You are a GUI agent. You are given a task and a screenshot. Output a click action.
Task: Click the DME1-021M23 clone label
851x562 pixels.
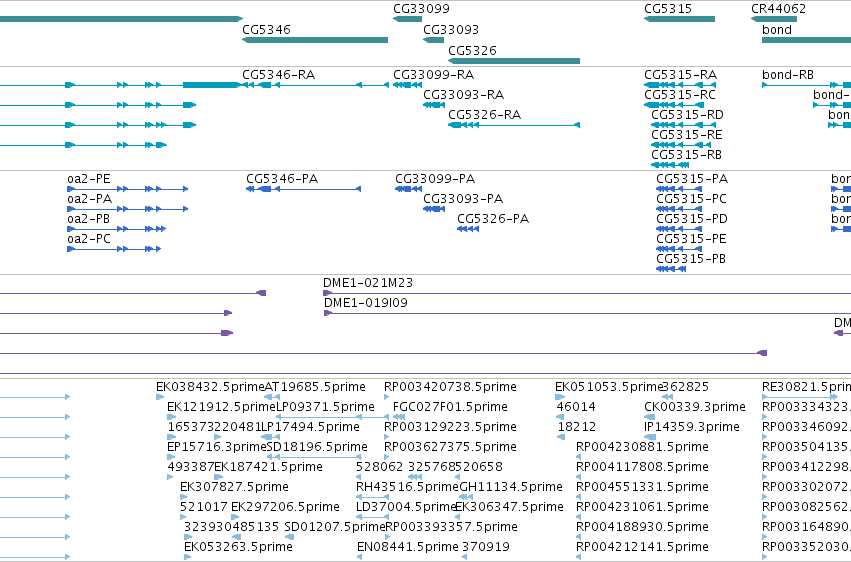[368, 283]
